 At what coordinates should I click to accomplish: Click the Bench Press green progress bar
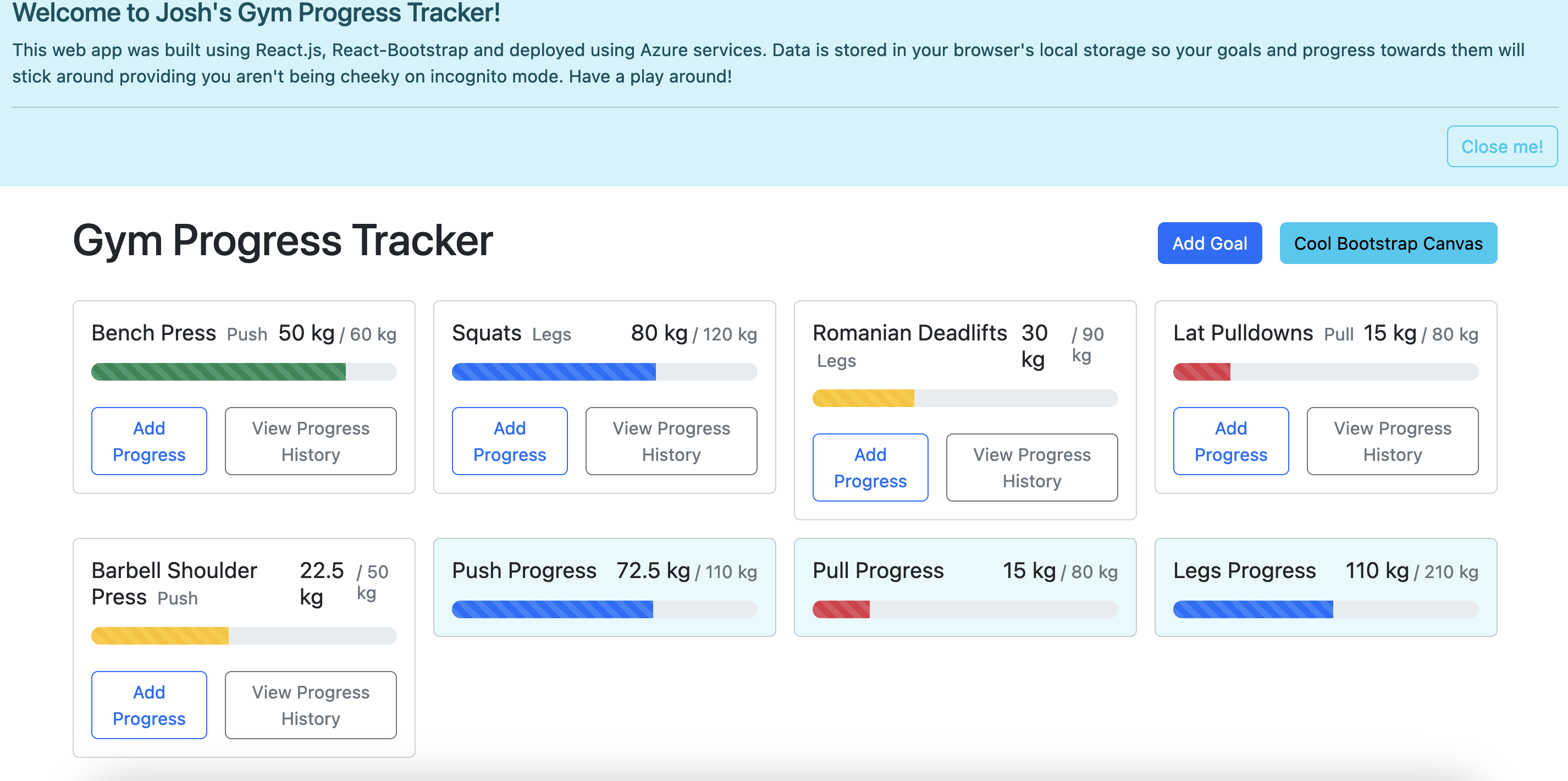(219, 371)
